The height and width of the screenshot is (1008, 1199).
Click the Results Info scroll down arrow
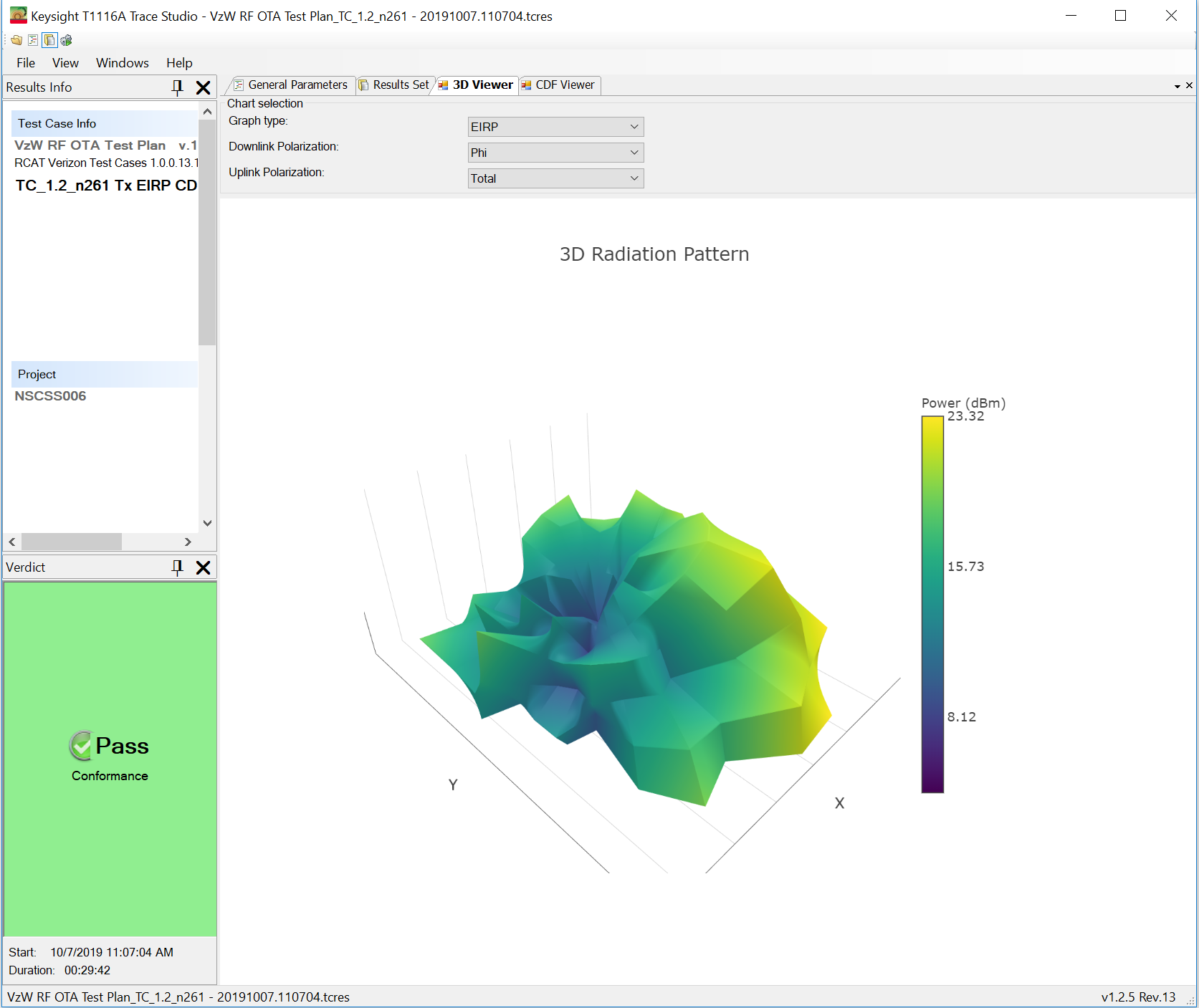tap(207, 523)
